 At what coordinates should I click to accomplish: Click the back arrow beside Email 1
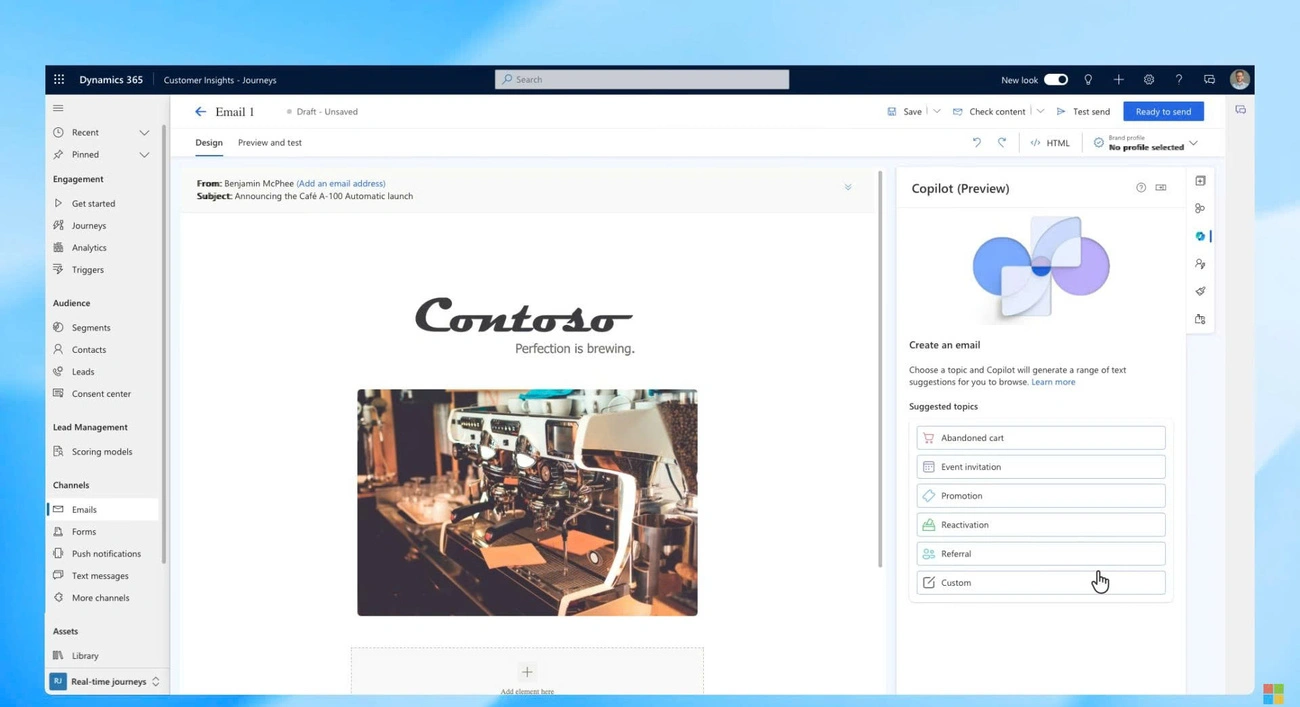point(200,112)
